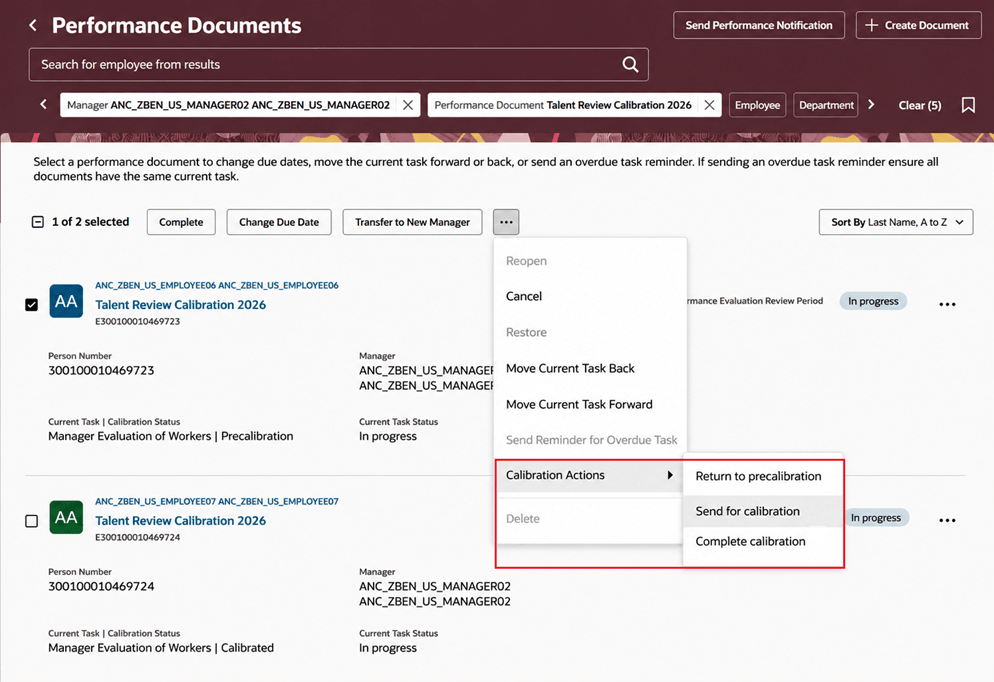Click the In progress badge for EMPLOYEE07
The height and width of the screenshot is (682, 994).
pos(875,518)
